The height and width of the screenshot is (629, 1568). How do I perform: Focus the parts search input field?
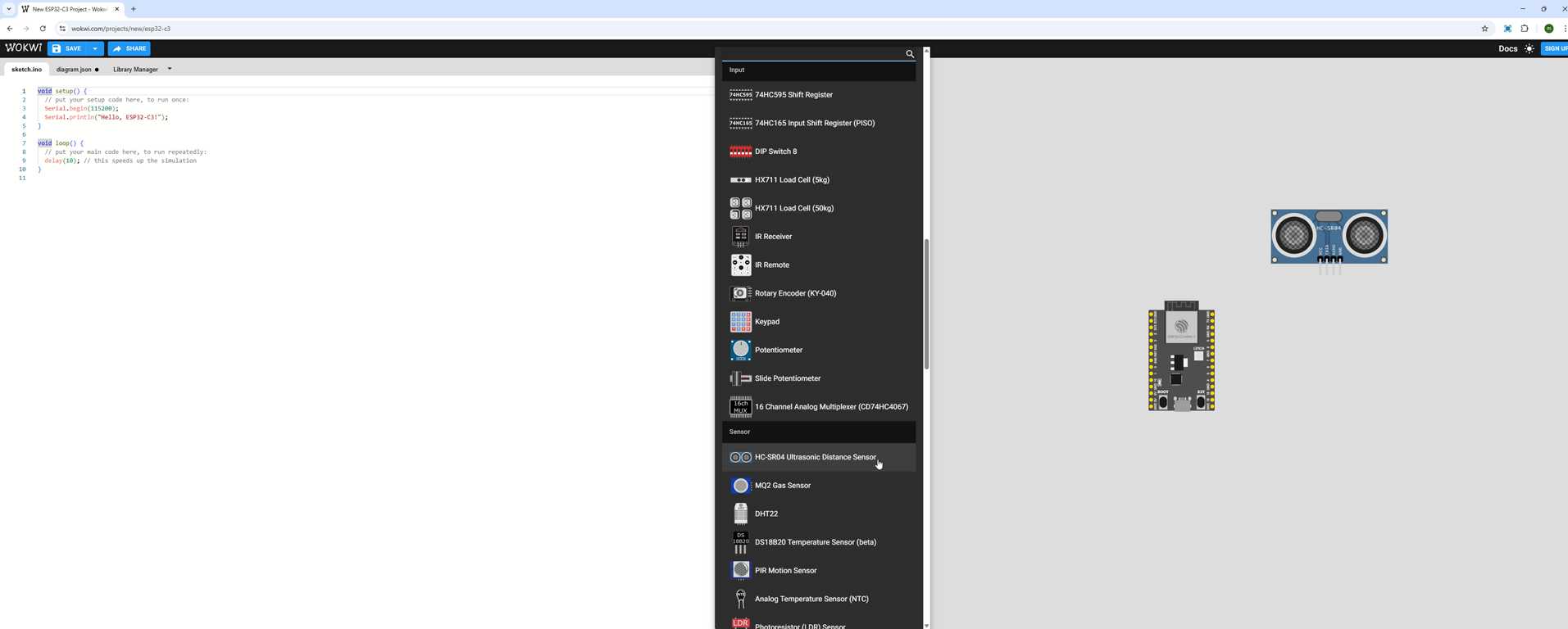pos(813,54)
